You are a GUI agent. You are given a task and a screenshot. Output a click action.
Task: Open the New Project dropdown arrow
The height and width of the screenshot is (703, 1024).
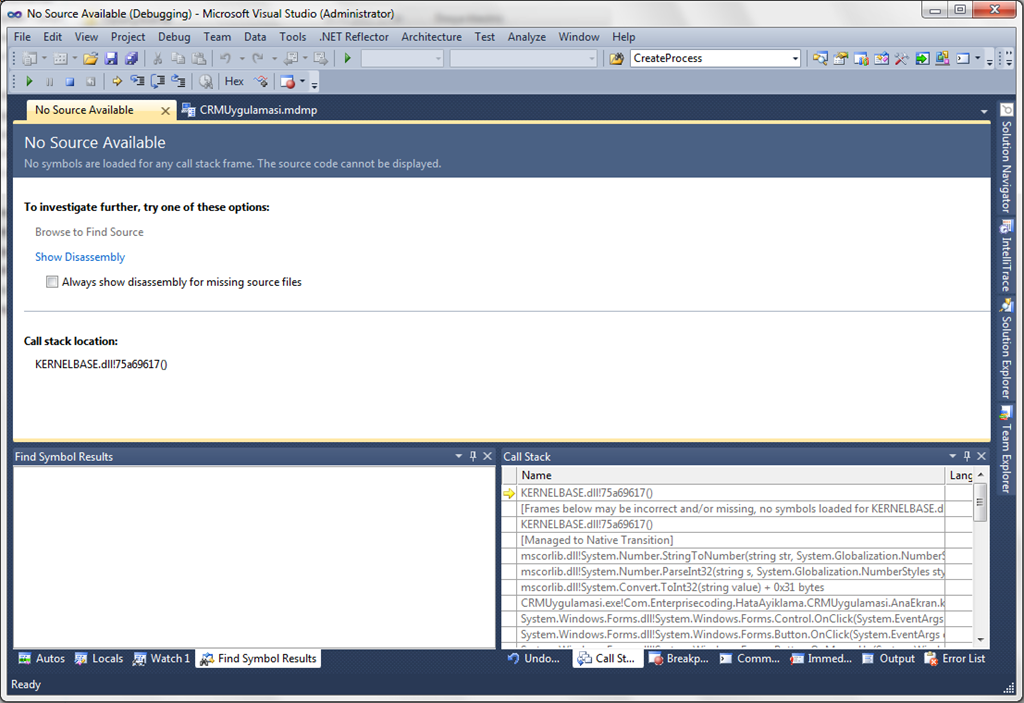tap(44, 58)
